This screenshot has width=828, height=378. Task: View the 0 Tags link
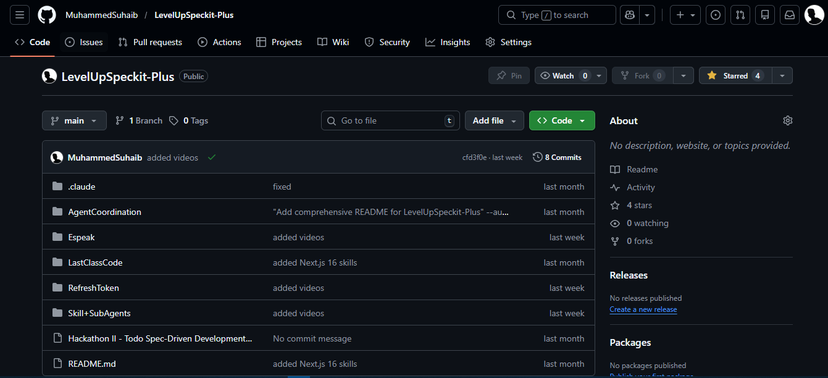(189, 121)
